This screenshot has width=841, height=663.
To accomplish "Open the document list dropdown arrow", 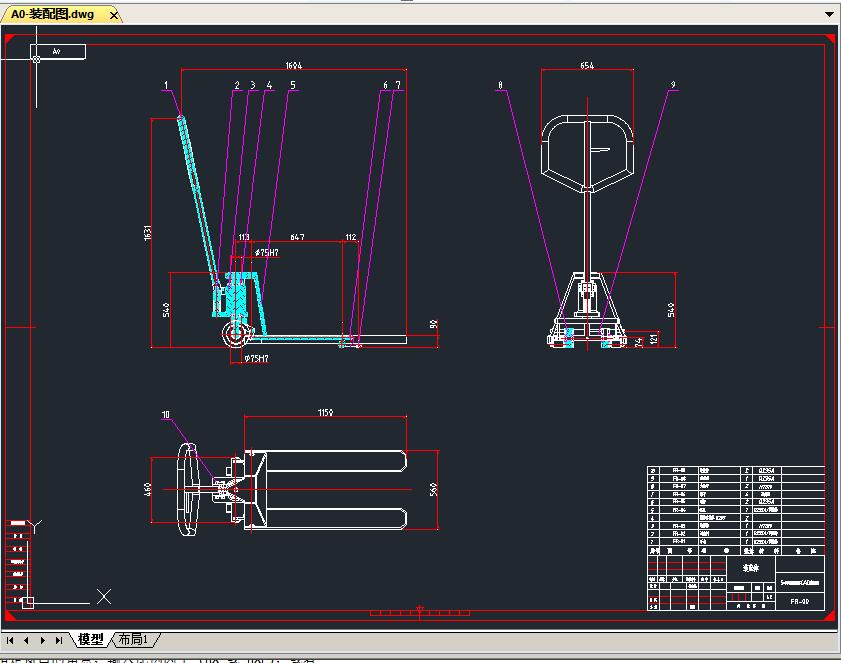I will pyautogui.click(x=829, y=15).
